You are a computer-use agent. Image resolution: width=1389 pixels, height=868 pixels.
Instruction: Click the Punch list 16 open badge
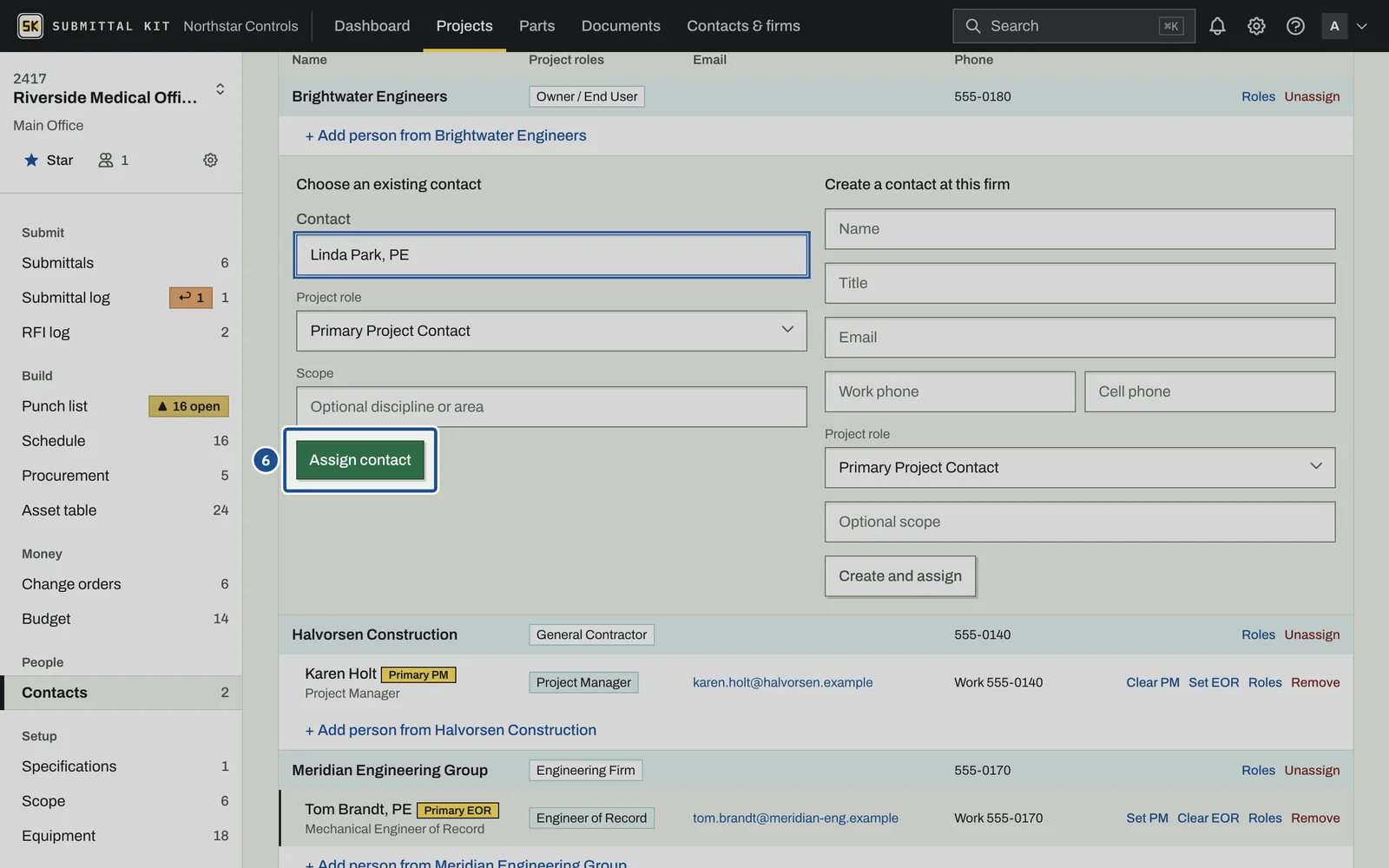[x=188, y=406]
